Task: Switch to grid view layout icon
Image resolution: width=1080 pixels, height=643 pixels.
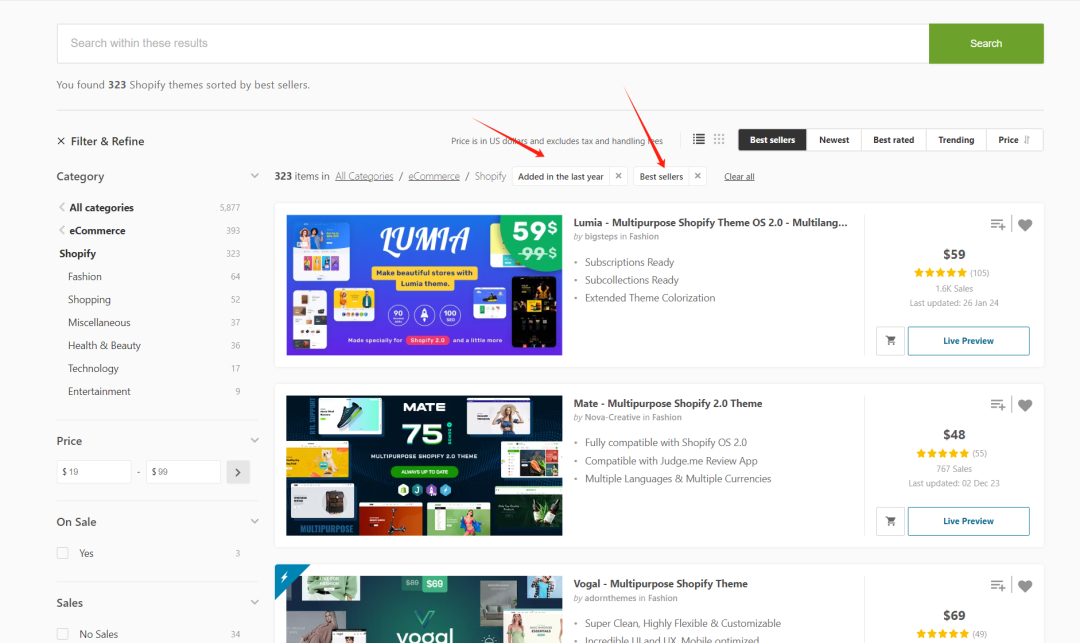Action: [x=719, y=140]
